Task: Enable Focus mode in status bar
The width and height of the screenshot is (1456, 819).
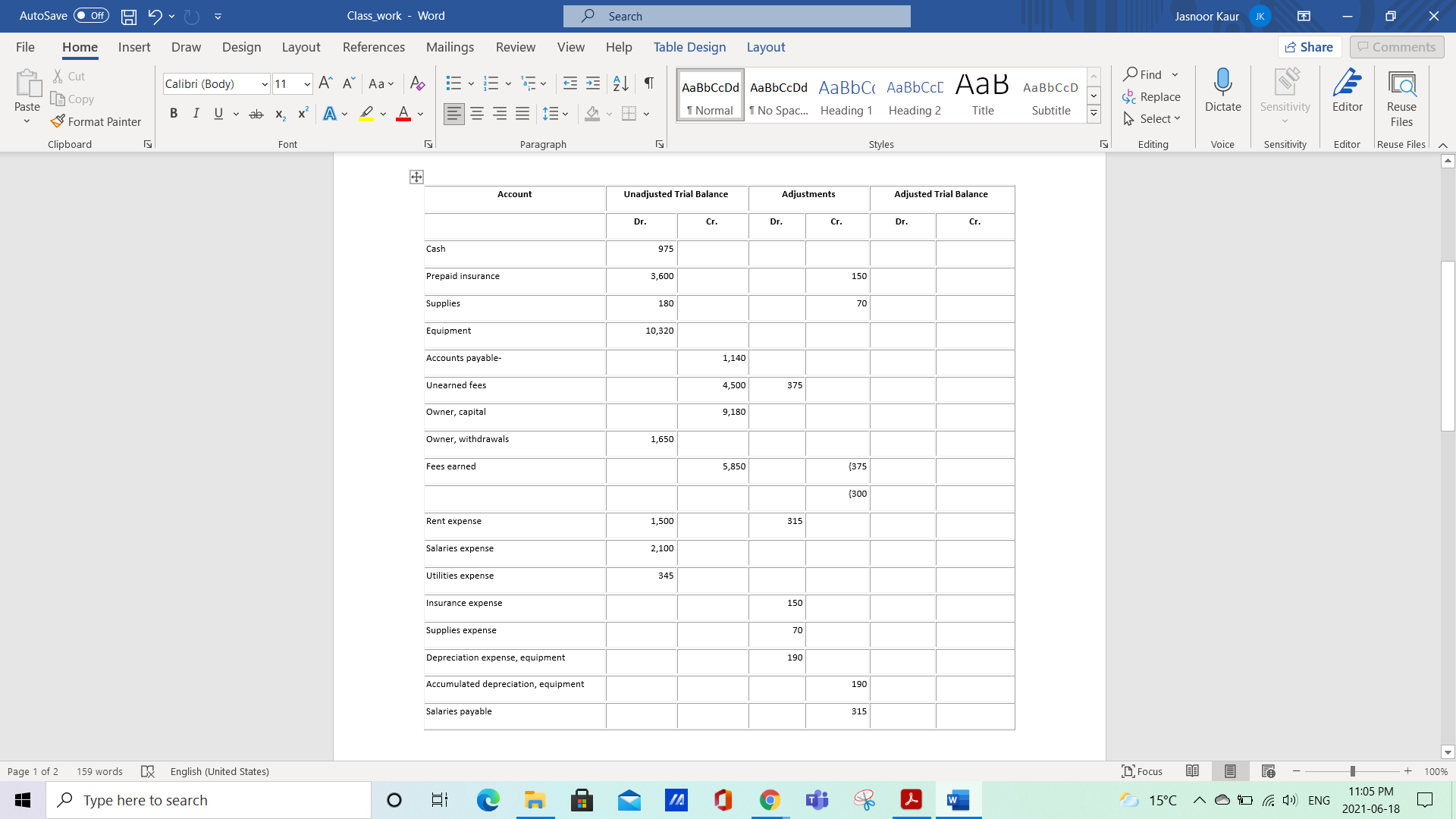Action: (1141, 771)
